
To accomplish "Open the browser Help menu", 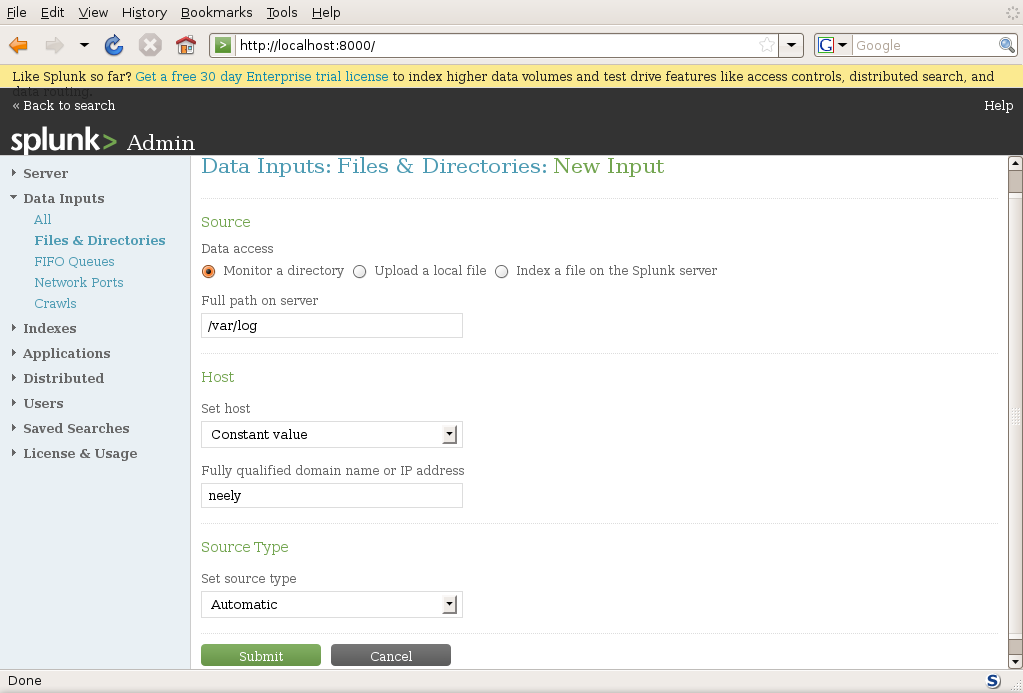I will click(326, 12).
